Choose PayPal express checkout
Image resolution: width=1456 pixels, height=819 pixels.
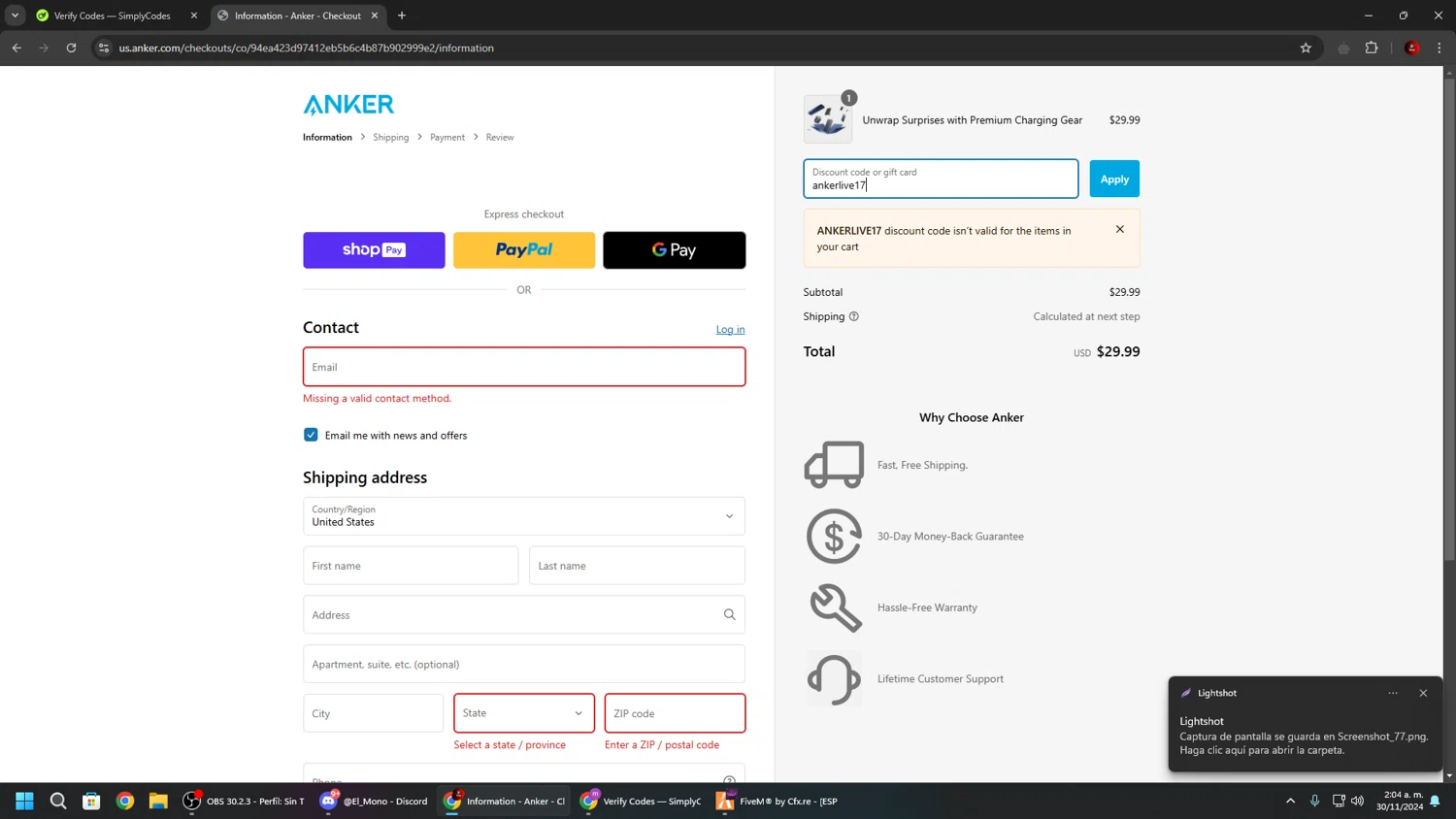pyautogui.click(x=524, y=250)
